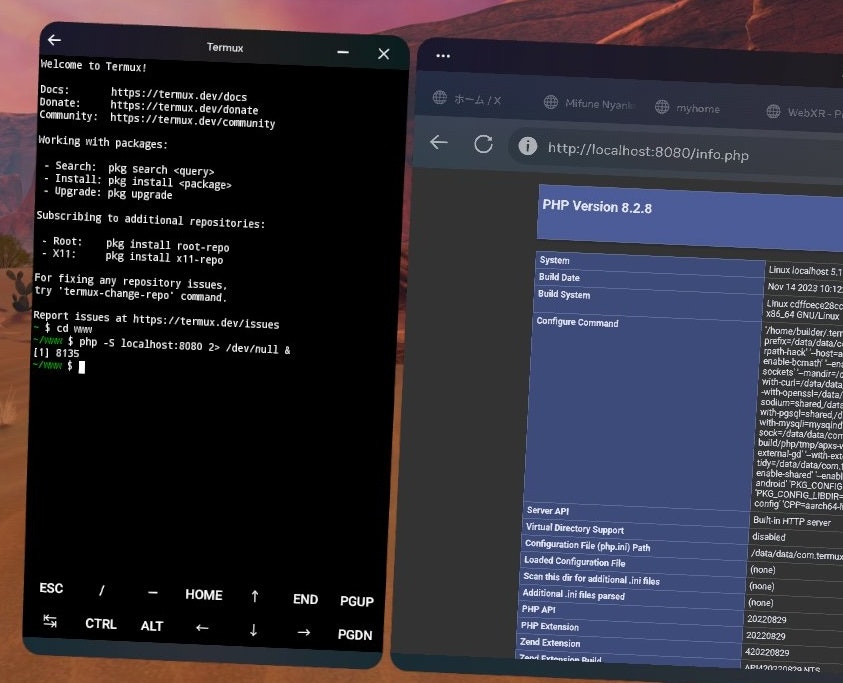Reload the info.php page
This screenshot has width=843, height=683.
[483, 144]
